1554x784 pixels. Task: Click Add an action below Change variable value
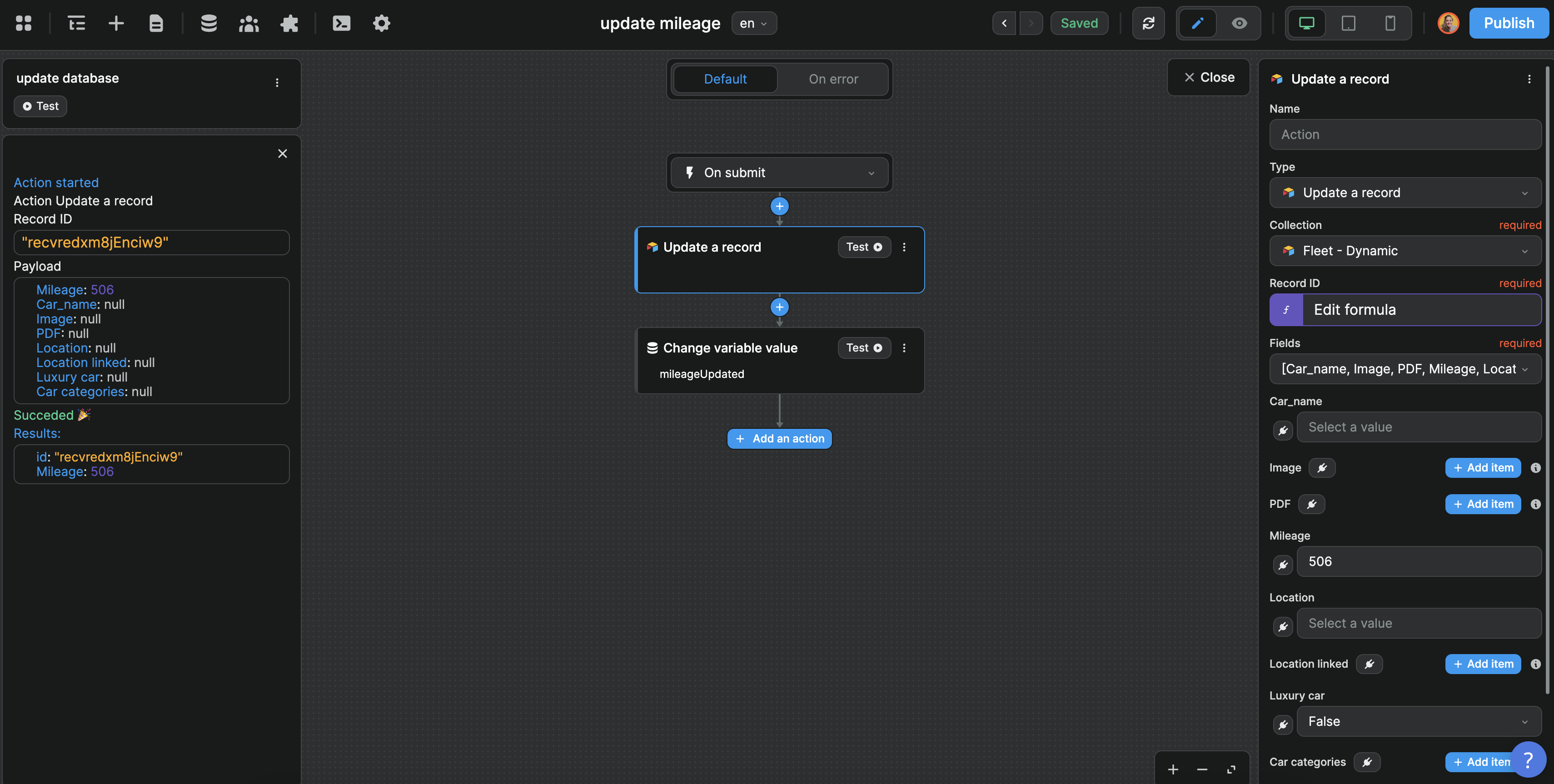779,438
